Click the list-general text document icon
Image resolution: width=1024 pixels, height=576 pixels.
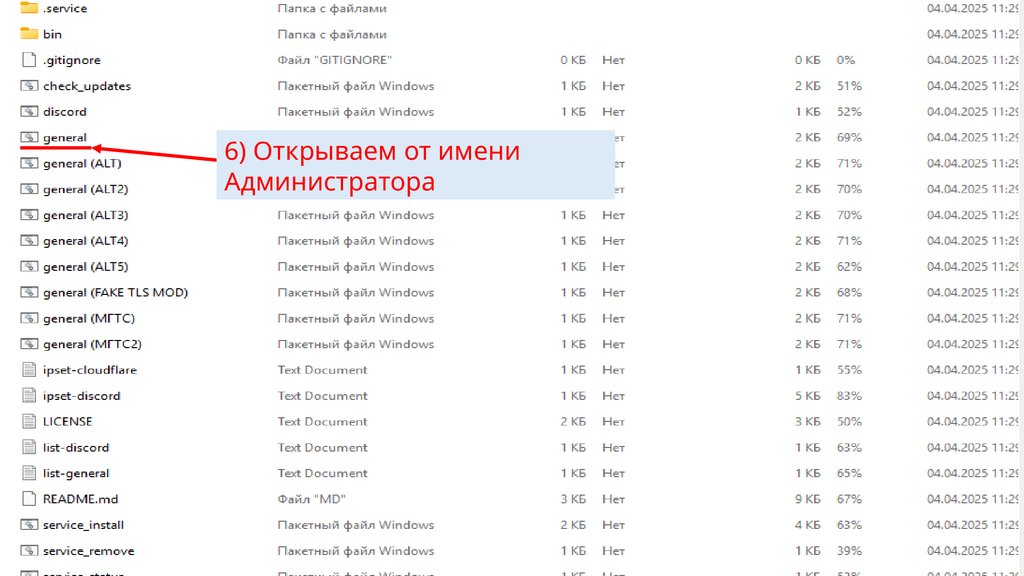point(29,473)
